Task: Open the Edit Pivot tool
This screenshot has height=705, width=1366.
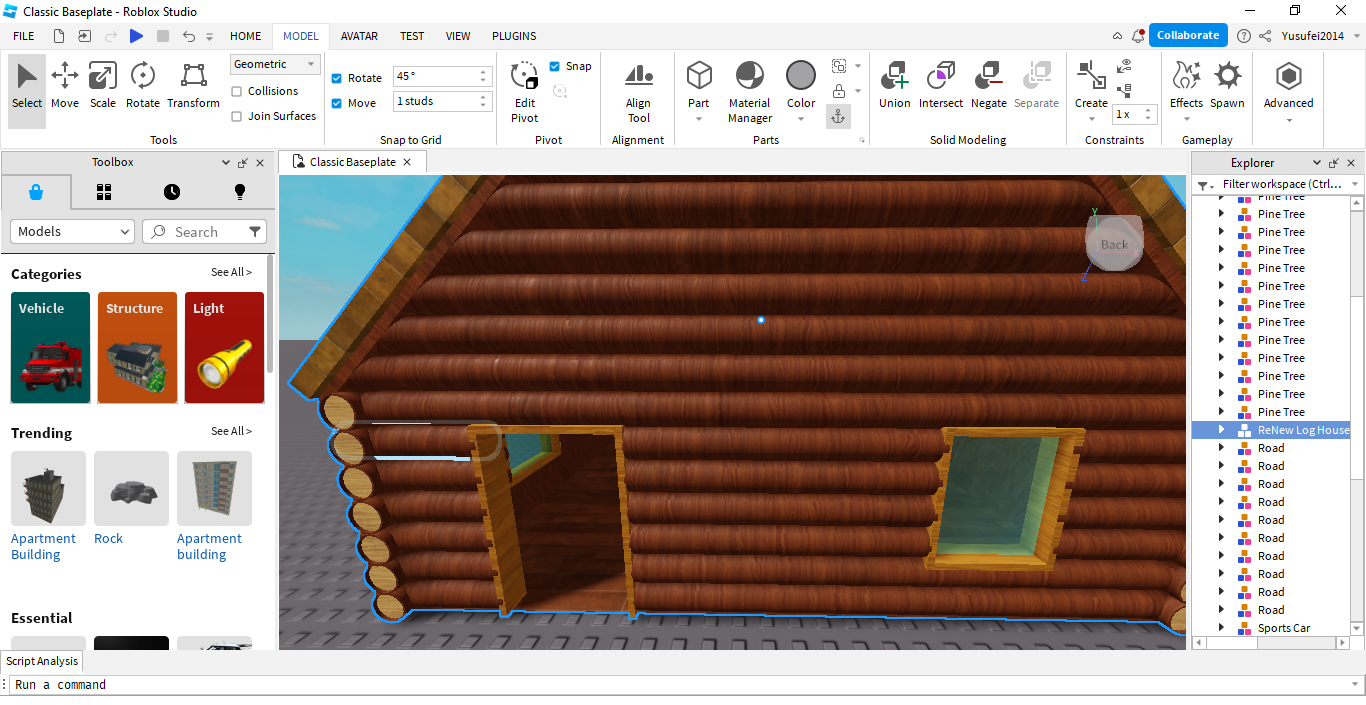Action: (524, 92)
